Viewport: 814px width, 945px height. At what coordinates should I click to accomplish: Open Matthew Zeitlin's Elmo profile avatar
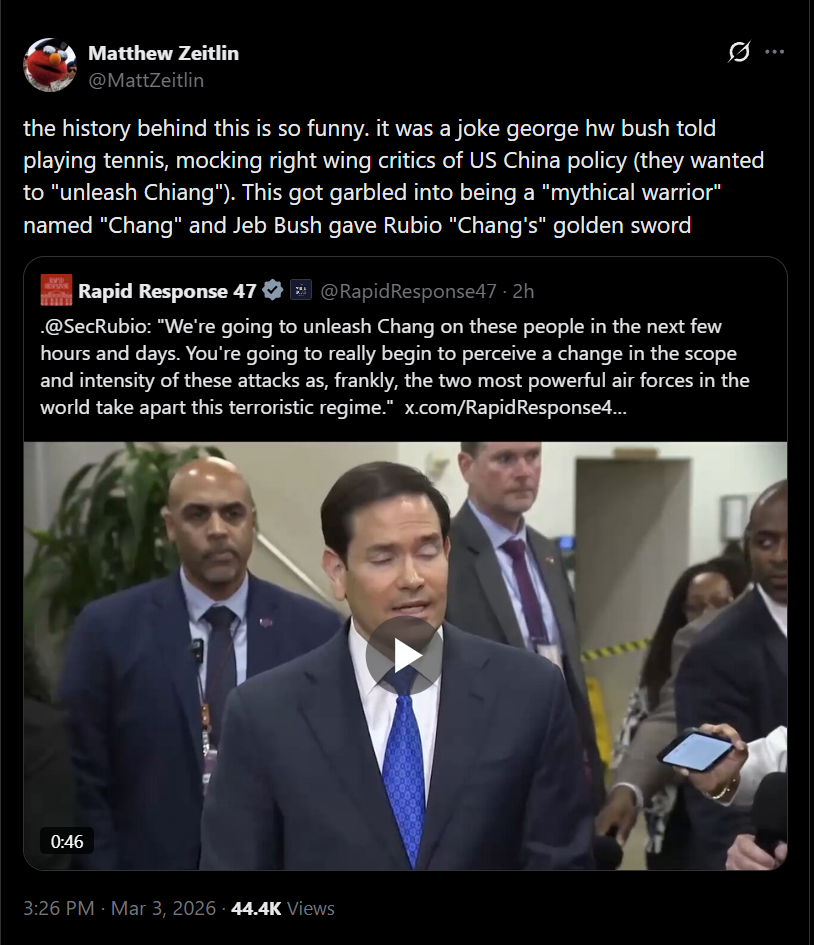coord(50,65)
